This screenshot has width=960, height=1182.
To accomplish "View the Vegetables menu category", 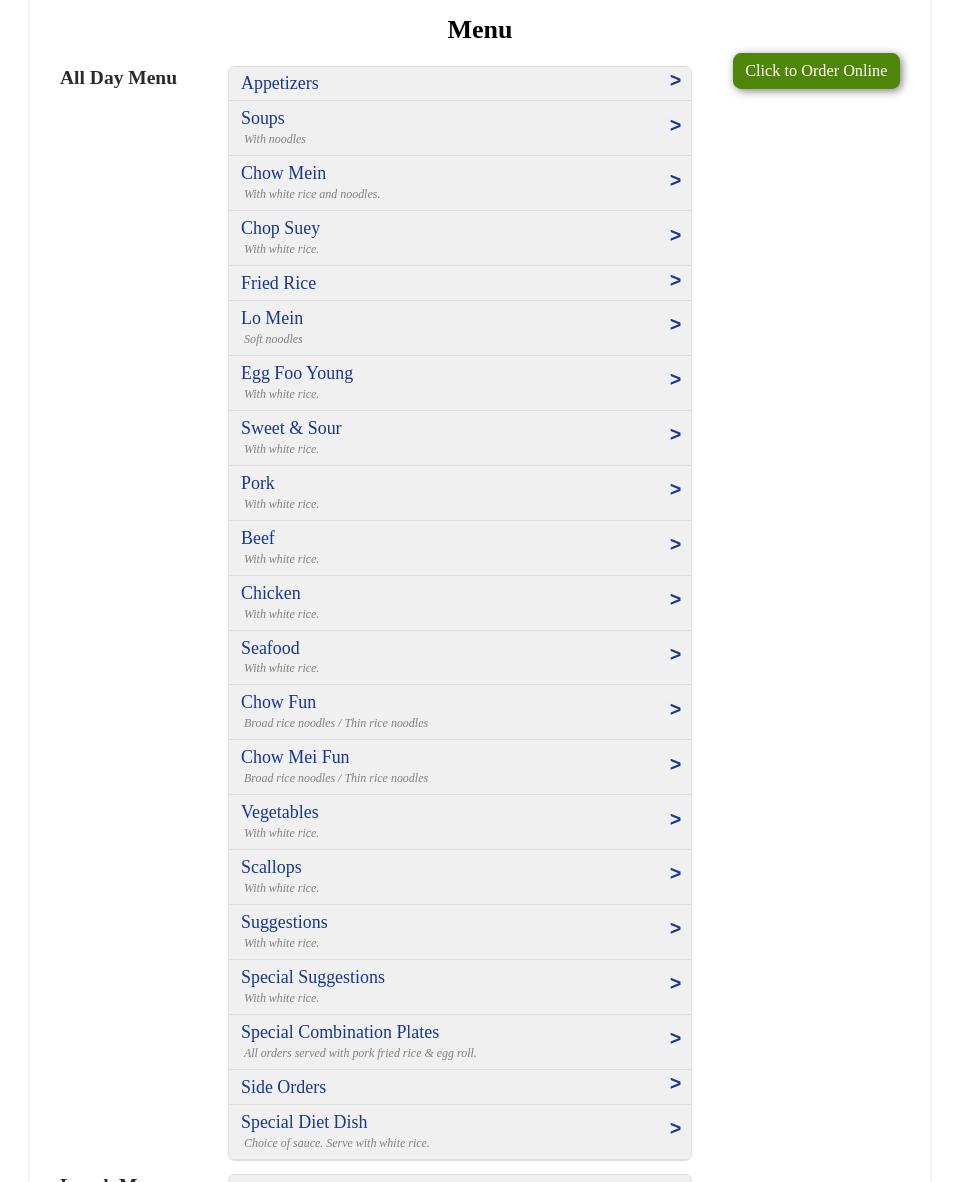I will coord(280,812).
